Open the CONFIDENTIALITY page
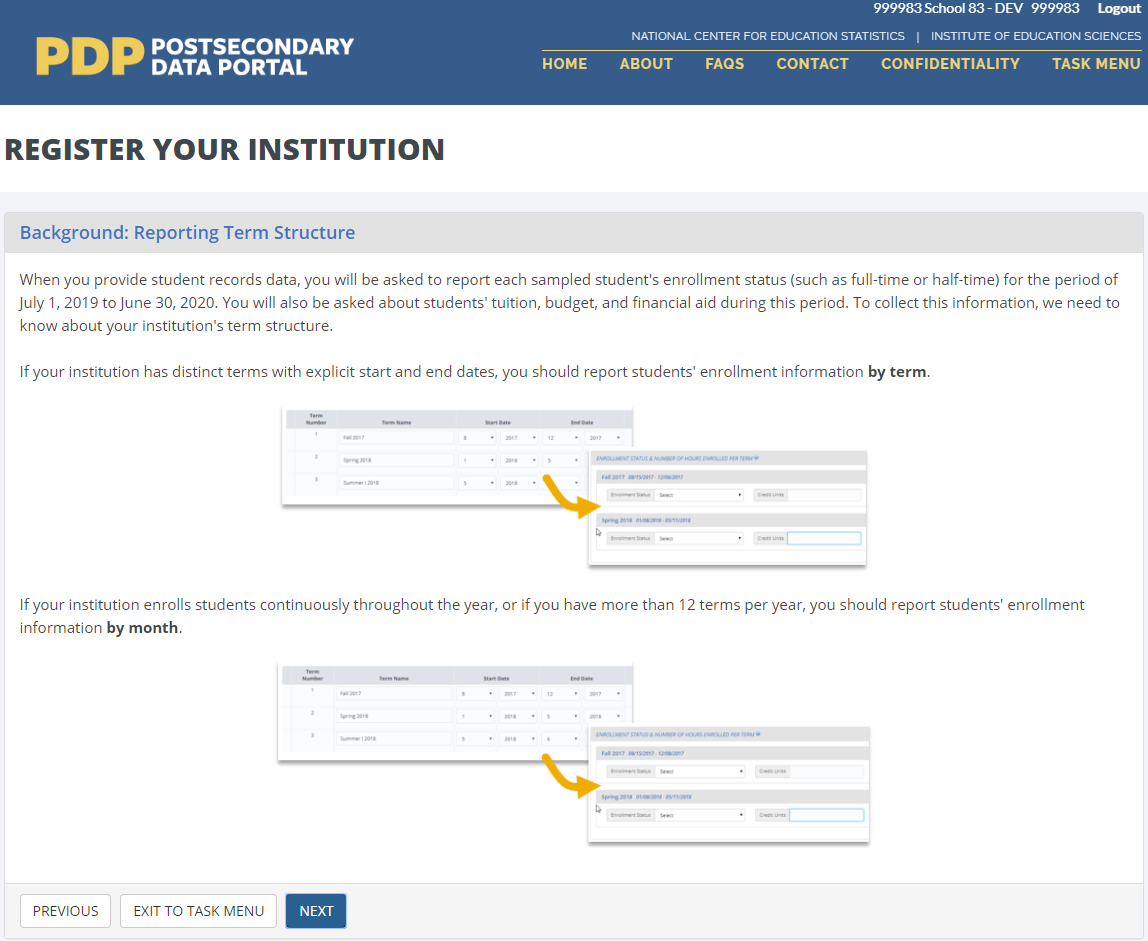Screen dimensions: 1148x941 tap(950, 64)
